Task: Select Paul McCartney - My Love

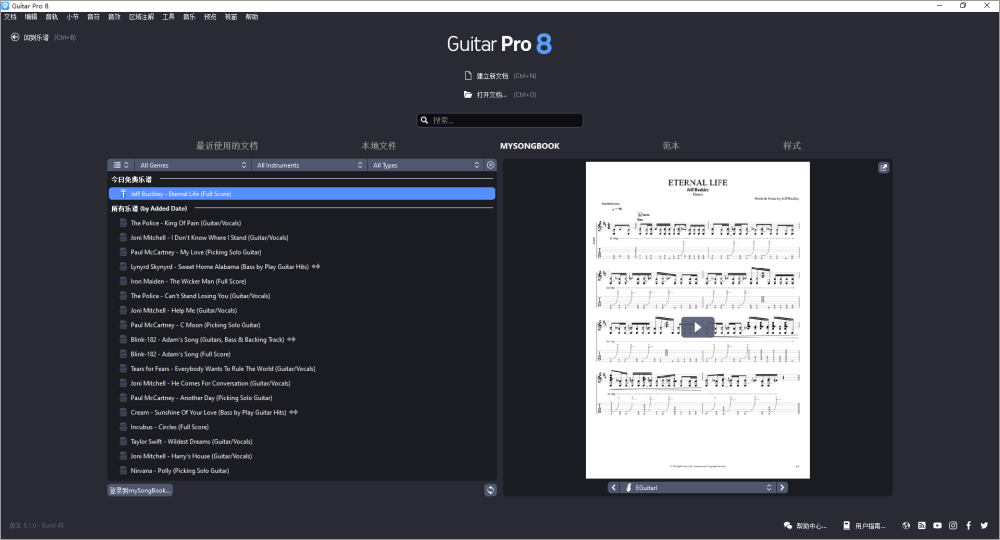Action: point(196,252)
